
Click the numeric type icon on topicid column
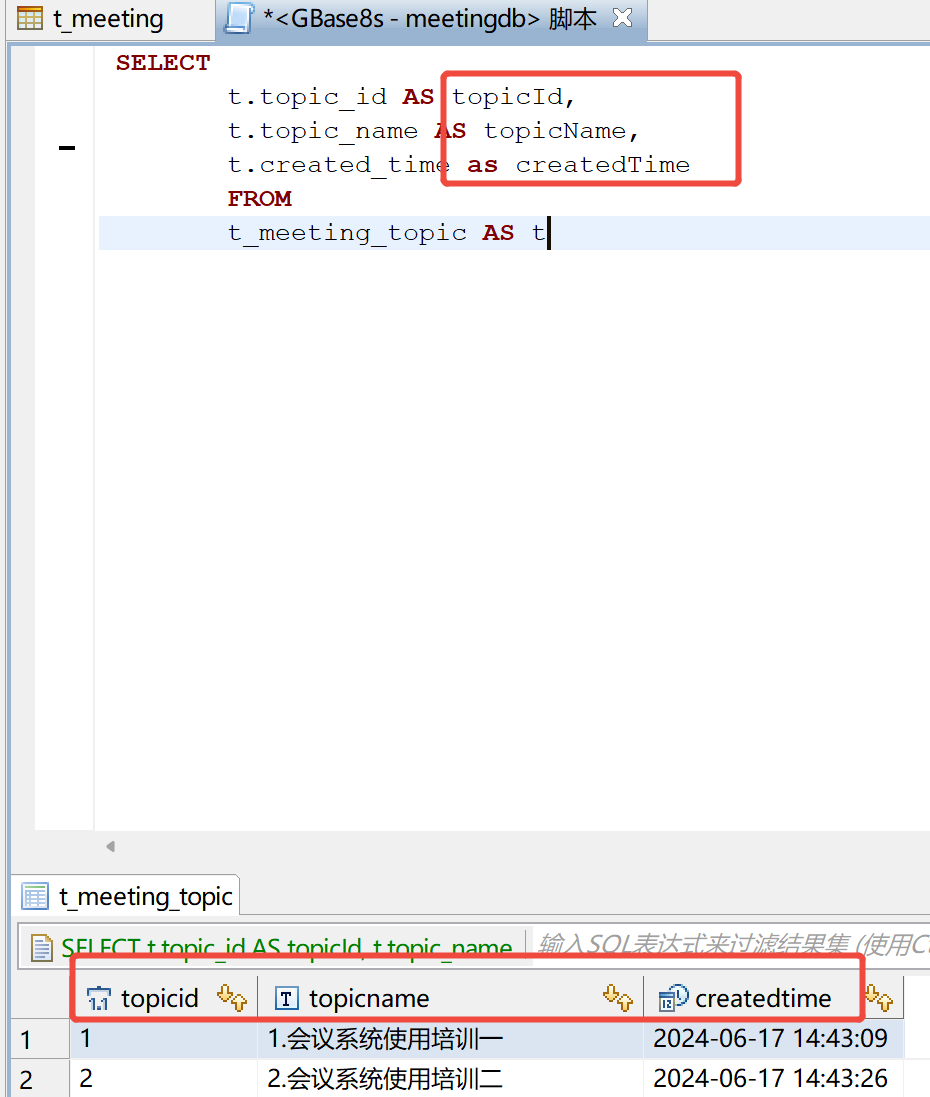click(100, 997)
